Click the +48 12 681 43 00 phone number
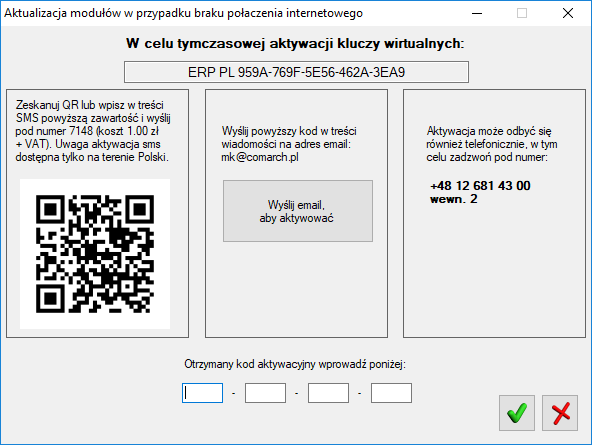Screen dimensions: 592x445 480,186
